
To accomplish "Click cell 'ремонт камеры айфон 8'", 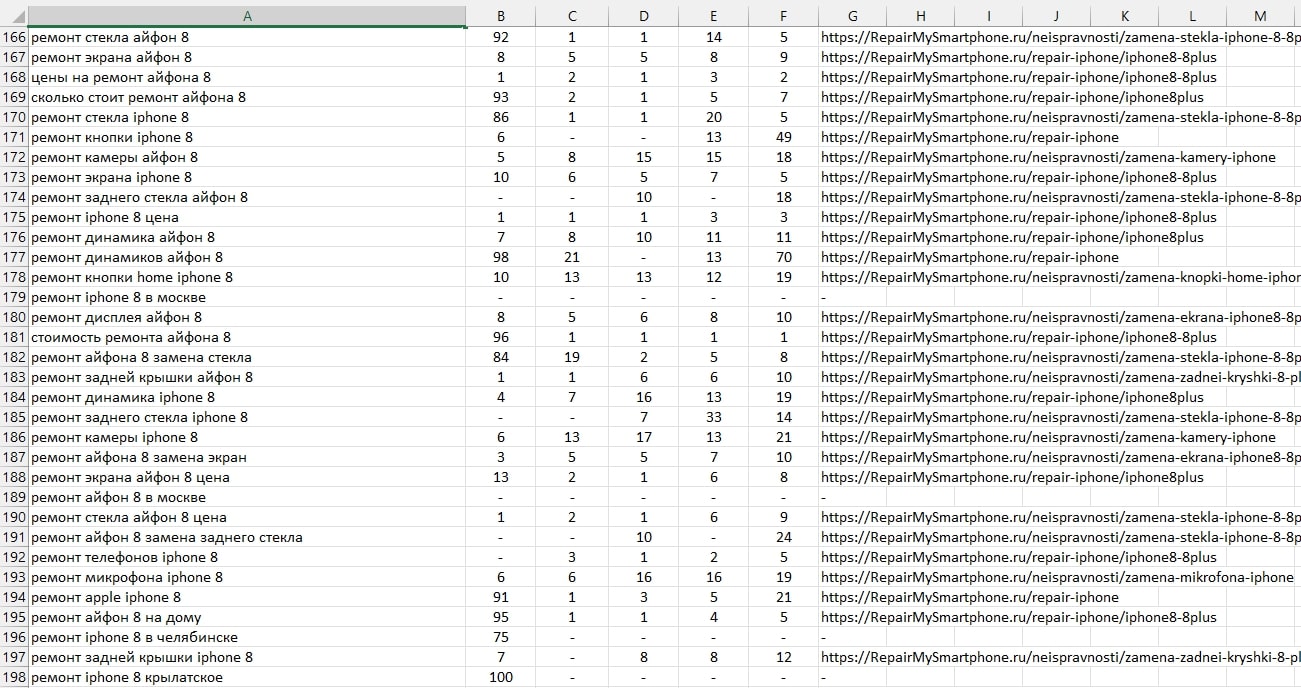I will 247,157.
